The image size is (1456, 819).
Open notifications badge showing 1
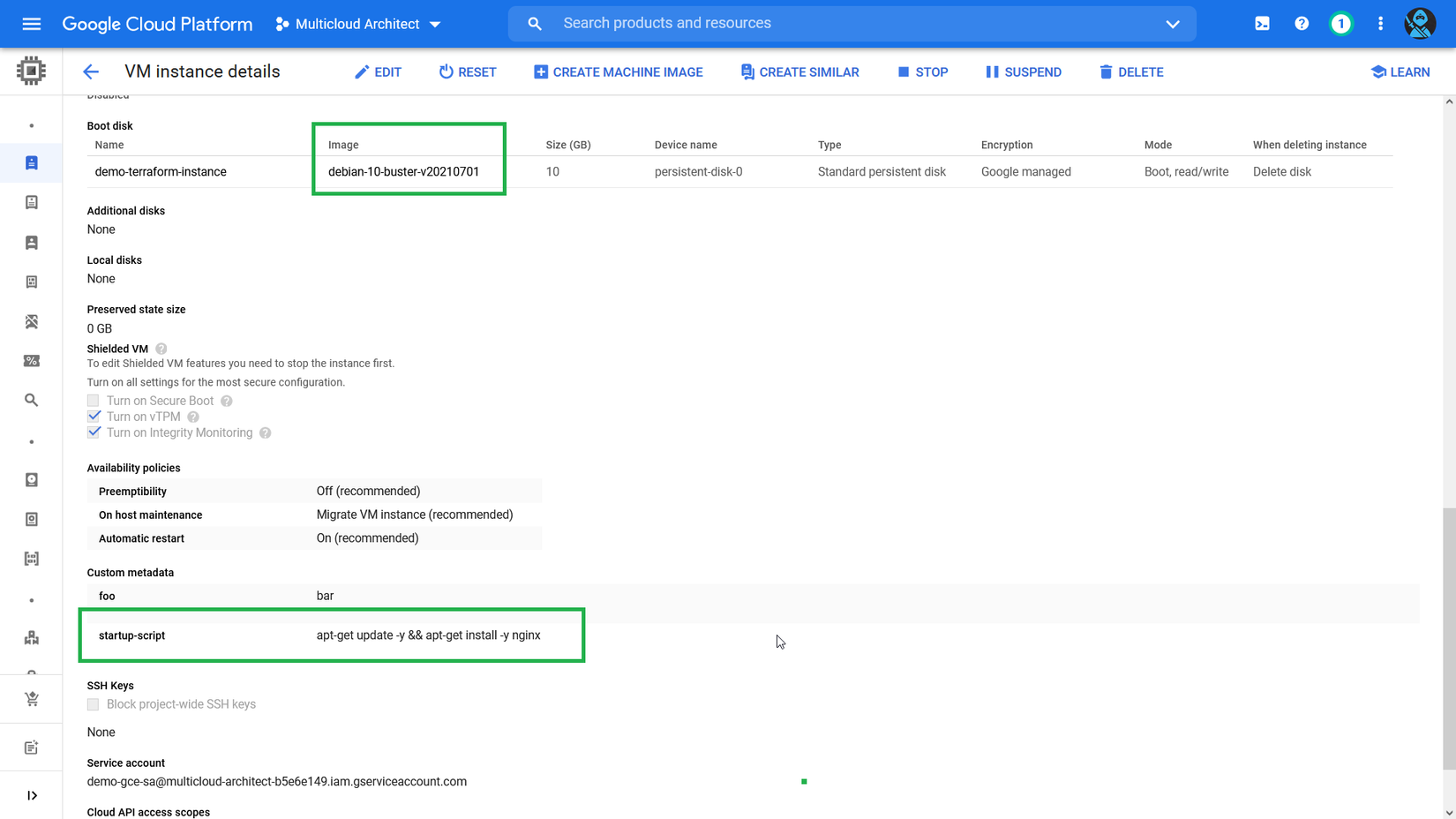coord(1341,24)
